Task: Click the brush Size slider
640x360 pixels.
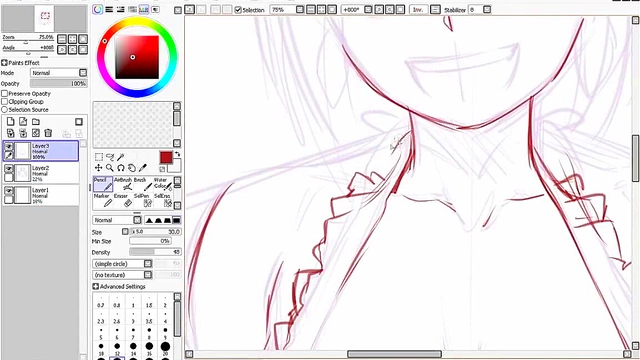Action: coord(155,232)
